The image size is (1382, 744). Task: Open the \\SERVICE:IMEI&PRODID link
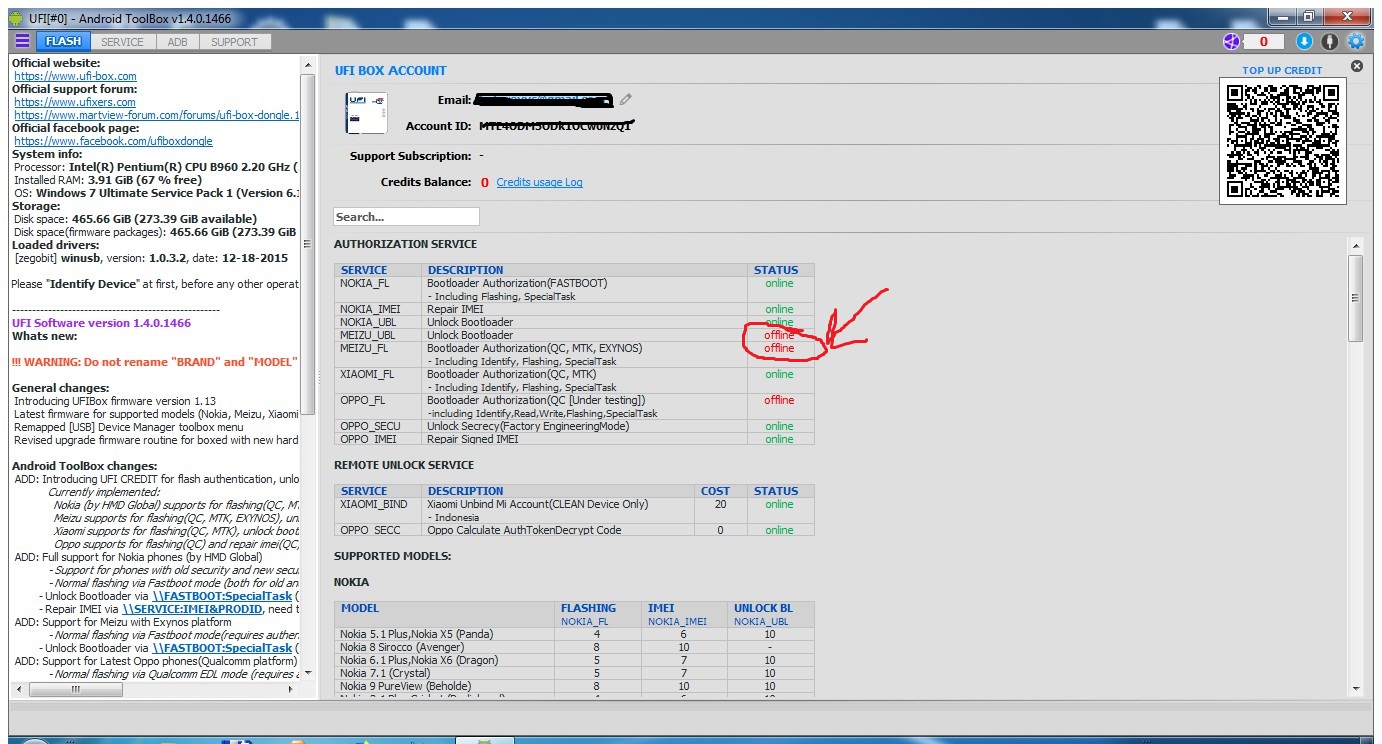(192, 609)
